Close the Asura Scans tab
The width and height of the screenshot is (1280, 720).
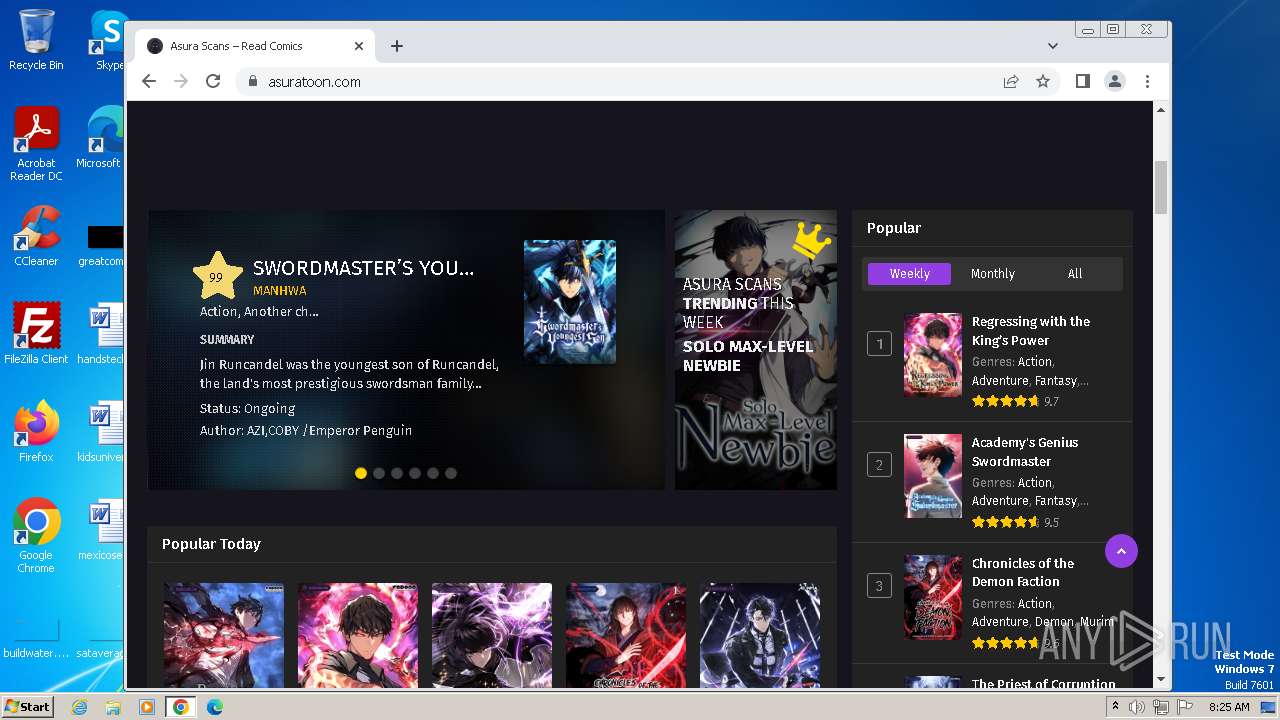[359, 46]
